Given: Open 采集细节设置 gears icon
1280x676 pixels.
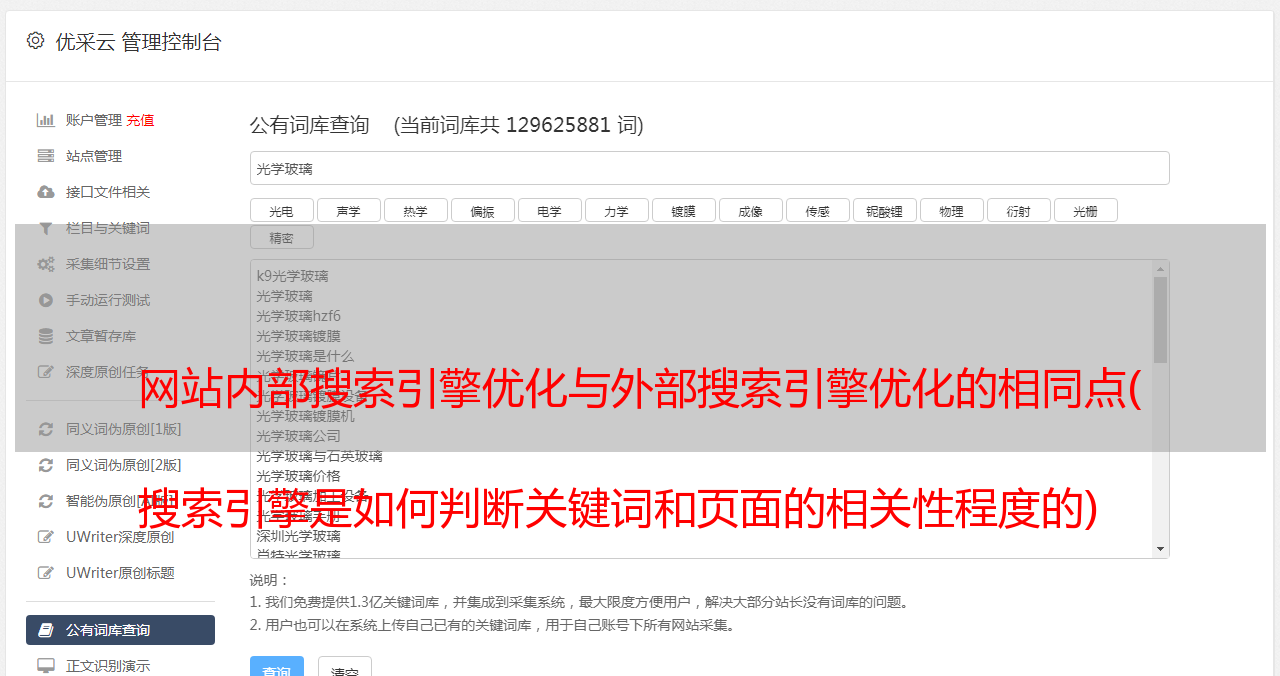Looking at the screenshot, I should (45, 264).
